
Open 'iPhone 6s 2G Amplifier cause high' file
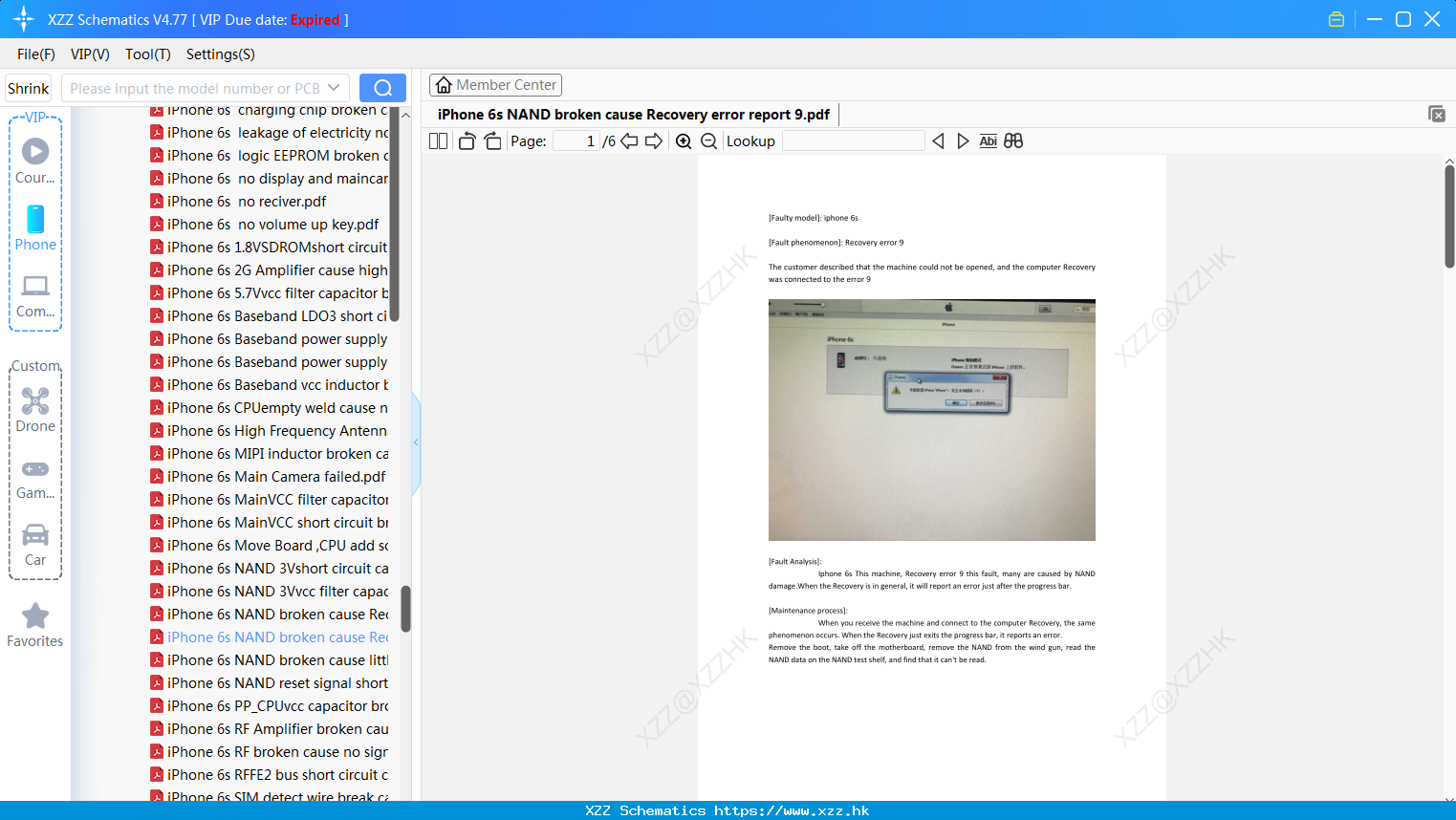point(270,270)
